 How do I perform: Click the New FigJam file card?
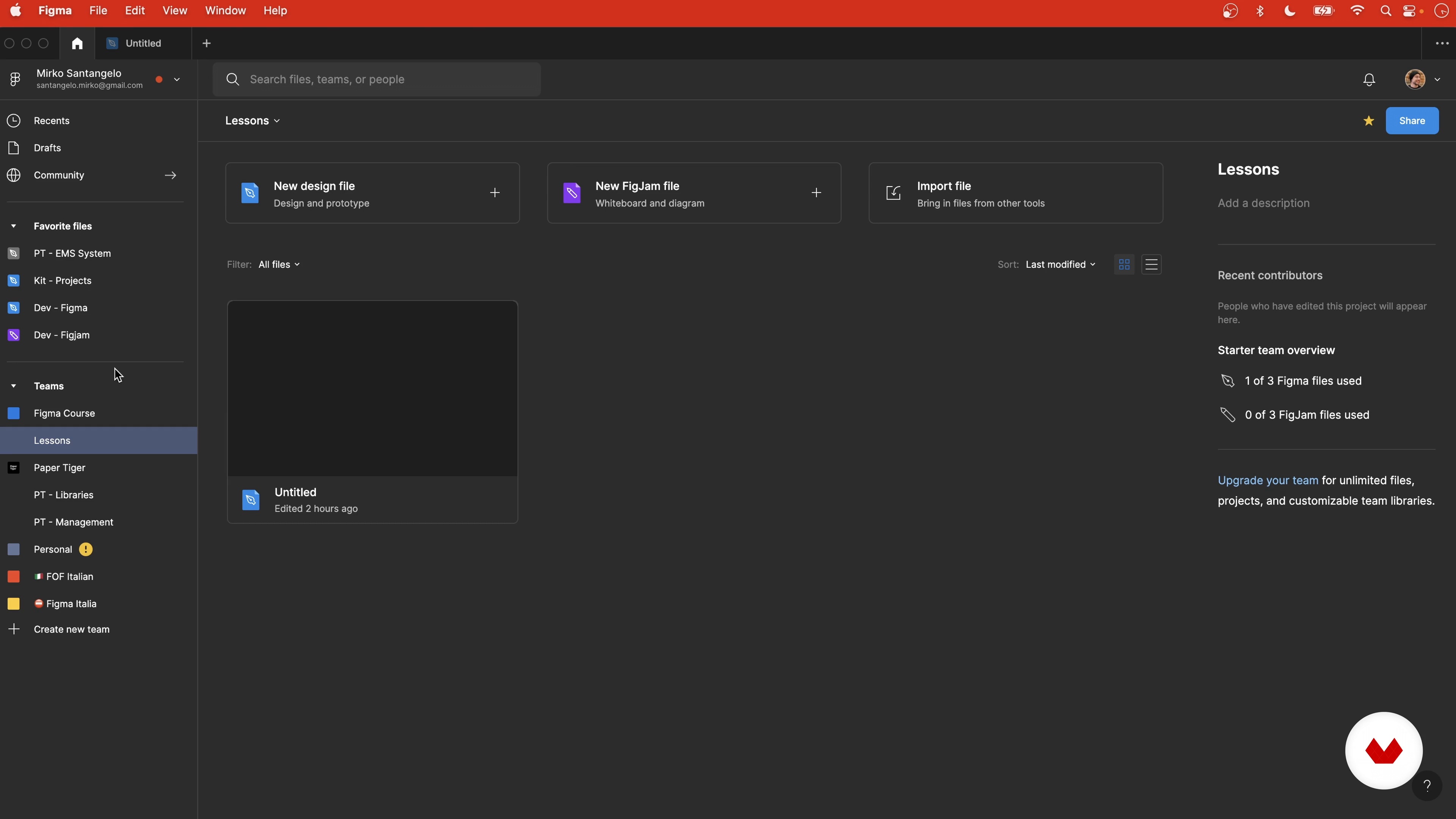click(694, 193)
